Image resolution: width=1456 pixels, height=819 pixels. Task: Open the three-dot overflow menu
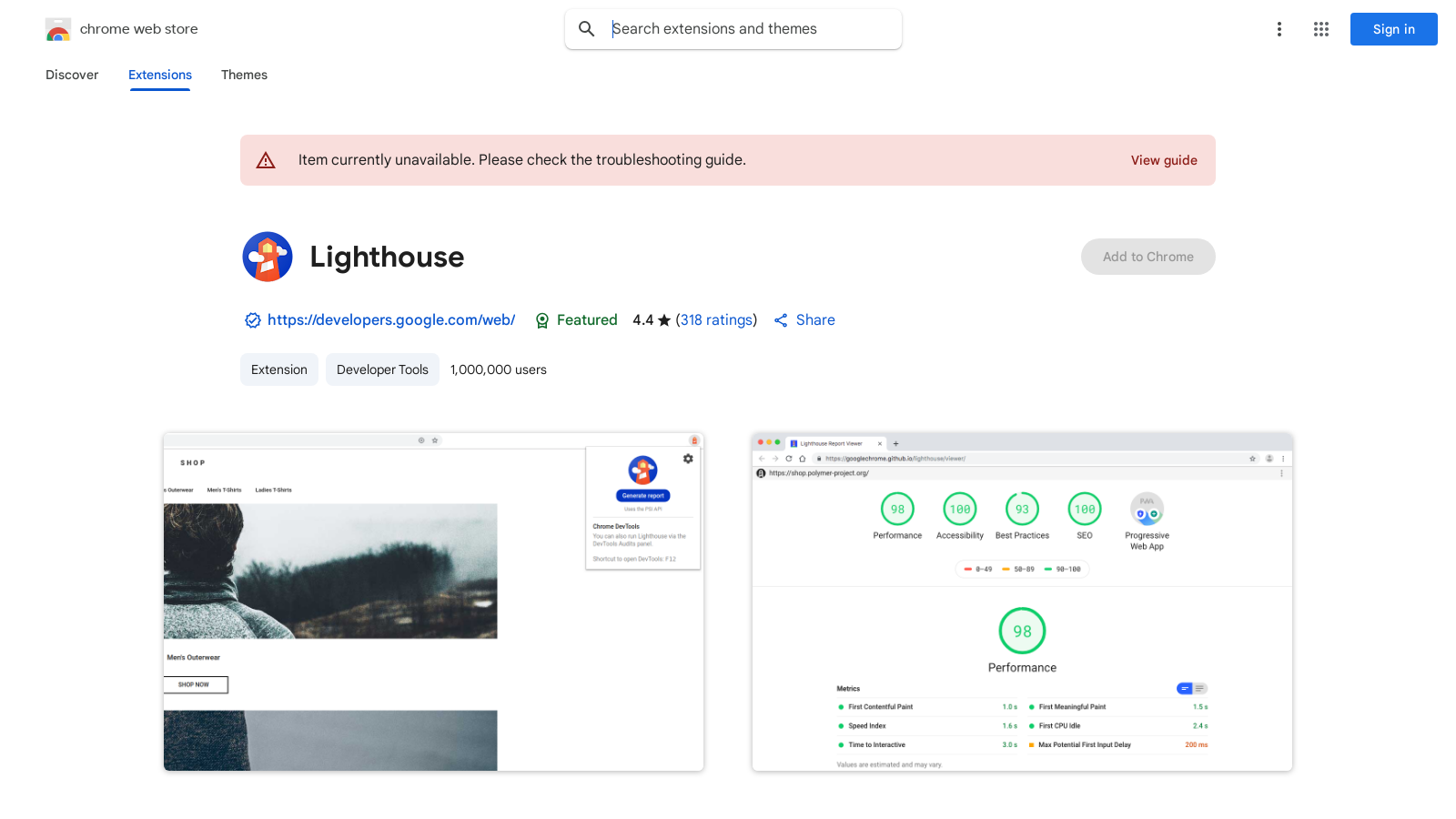coord(1279,29)
